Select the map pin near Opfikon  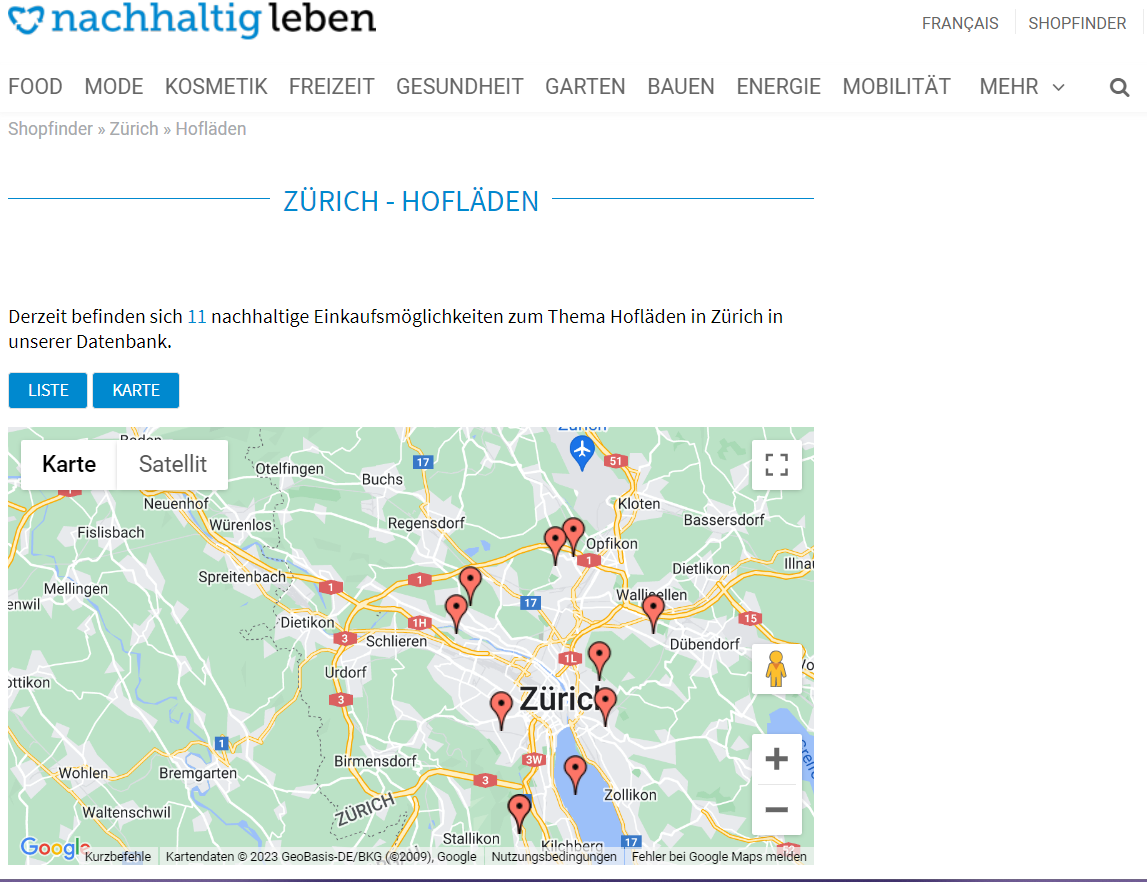coord(573,534)
